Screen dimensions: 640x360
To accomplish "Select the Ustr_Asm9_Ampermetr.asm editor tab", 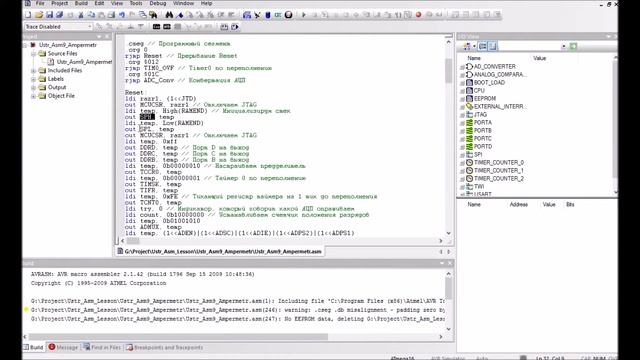I will pyautogui.click(x=219, y=251).
